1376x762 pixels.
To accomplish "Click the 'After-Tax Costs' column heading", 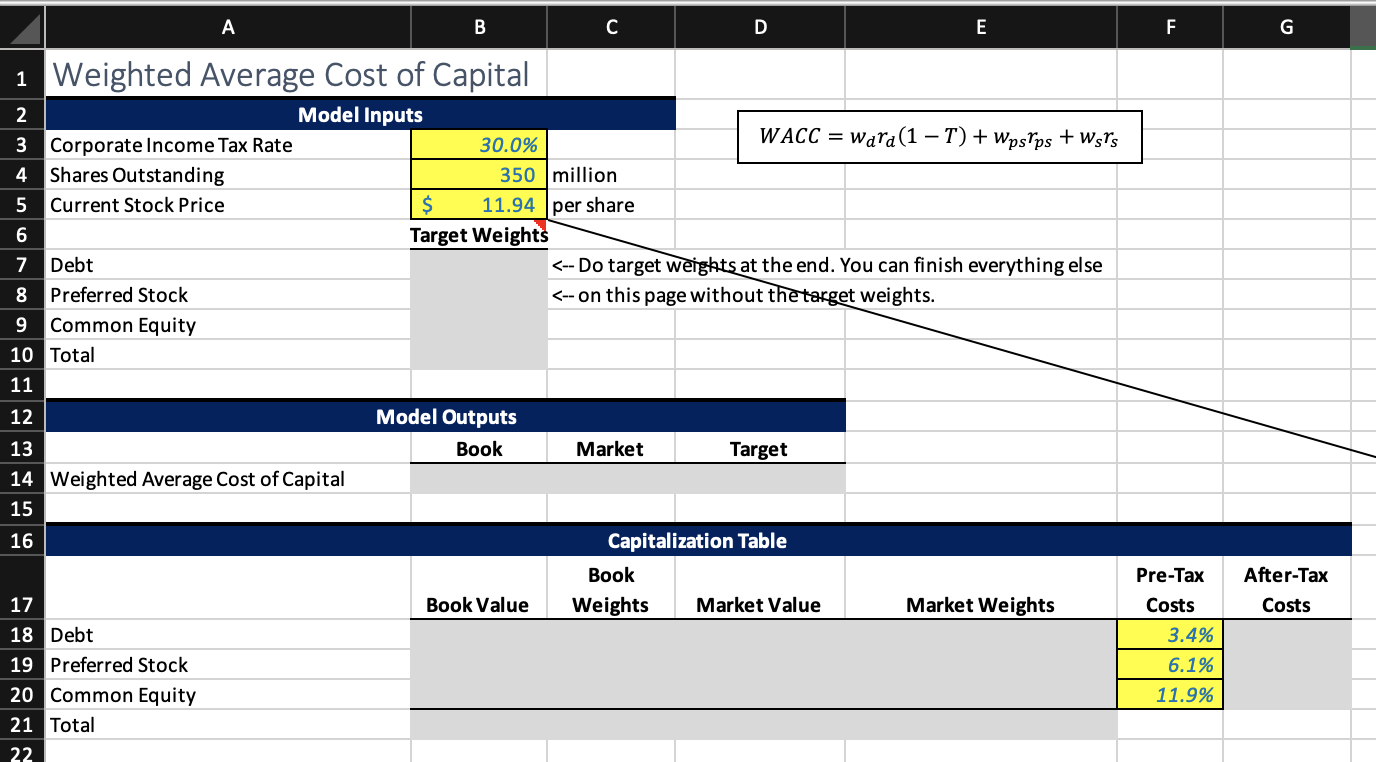I will 1286,590.
